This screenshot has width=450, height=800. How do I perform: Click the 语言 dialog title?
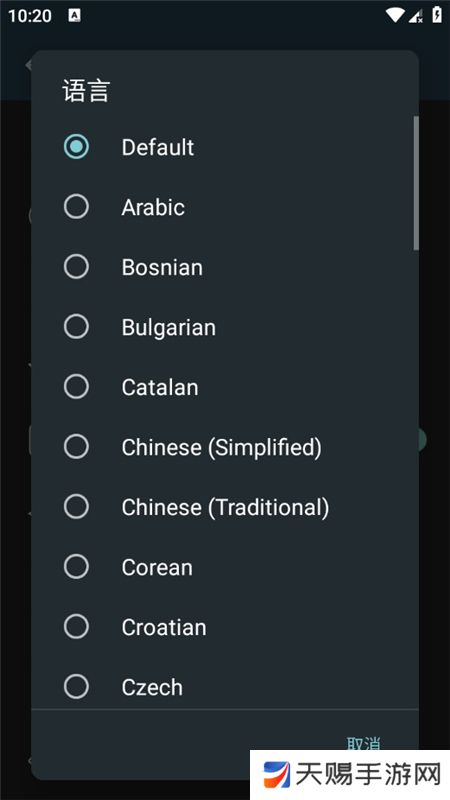pyautogui.click(x=86, y=91)
